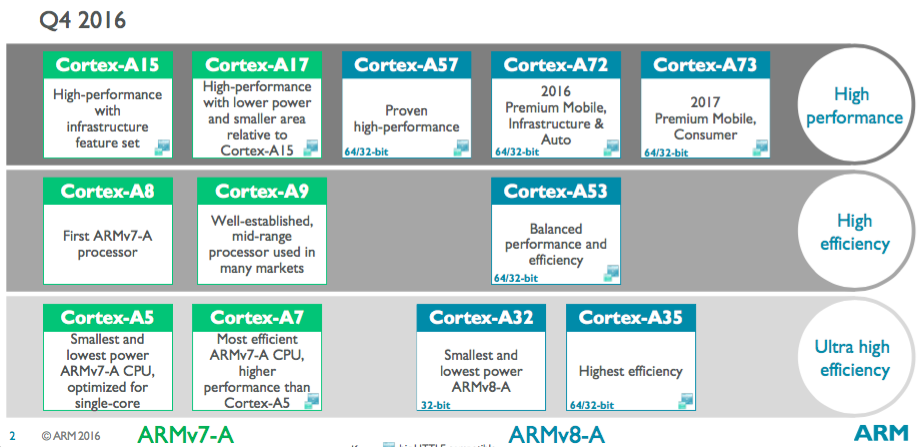Viewport: 918px width, 447px height.
Task: Click the '© ARM 2016' copyright text
Action: click(71, 436)
